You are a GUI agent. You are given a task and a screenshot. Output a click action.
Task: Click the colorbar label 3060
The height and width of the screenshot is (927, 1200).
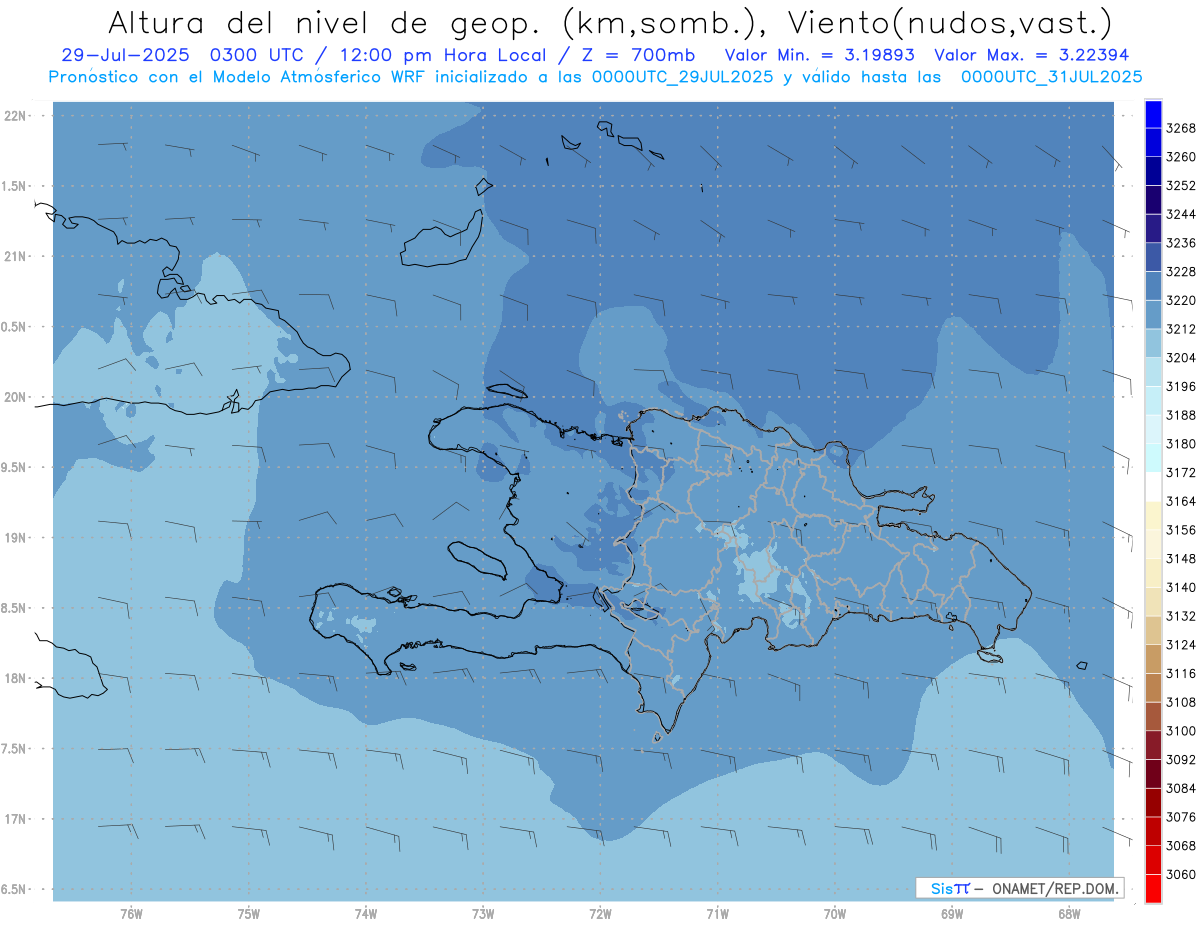pyautogui.click(x=1181, y=874)
